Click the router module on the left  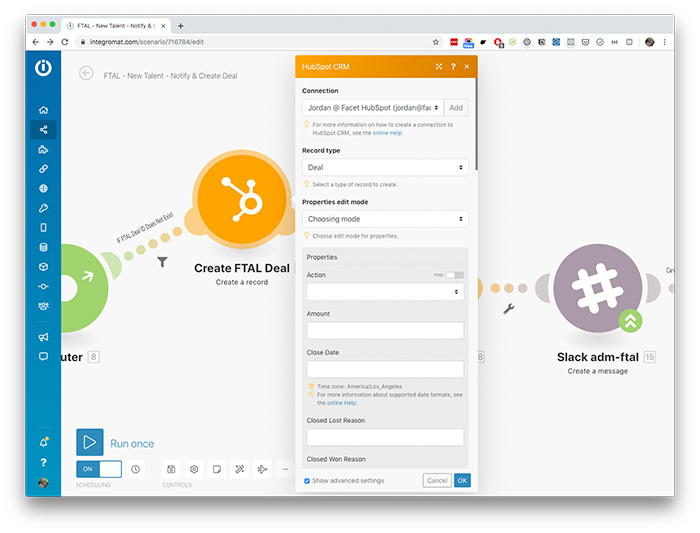pyautogui.click(x=83, y=288)
